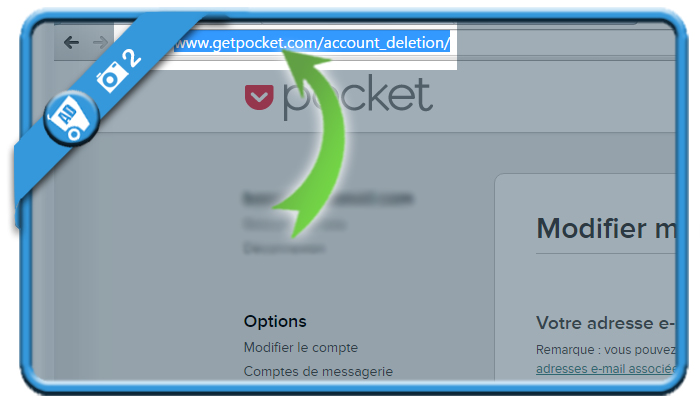Open Modifier le compte option
This screenshot has width=700, height=407.
coord(300,347)
